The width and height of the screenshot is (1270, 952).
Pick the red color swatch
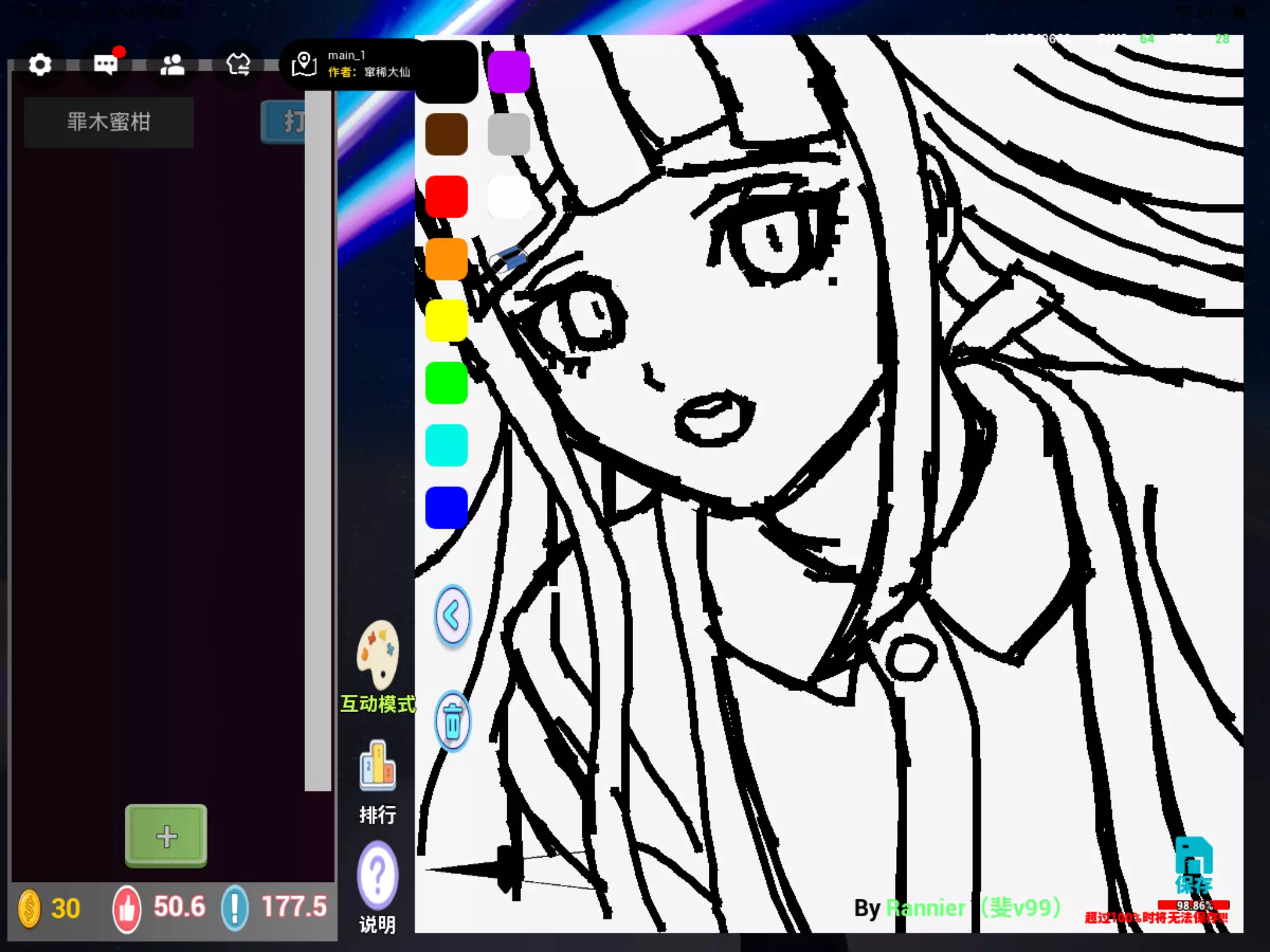446,196
